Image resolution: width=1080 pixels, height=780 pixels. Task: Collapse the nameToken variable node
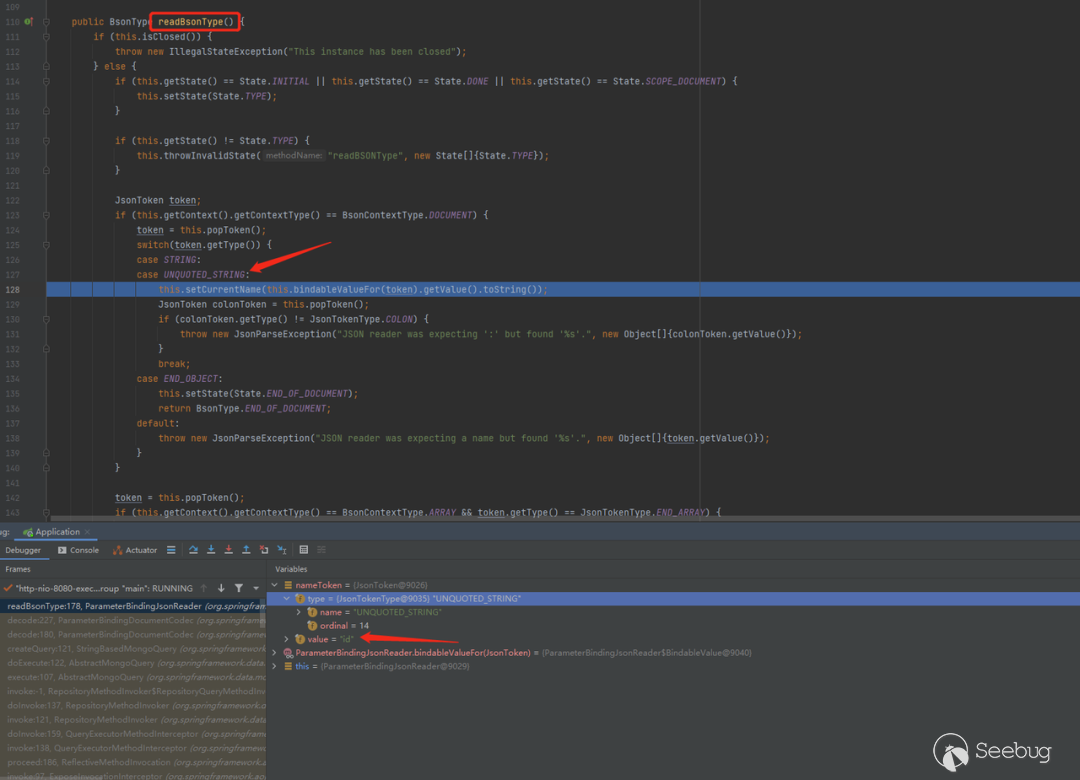click(275, 585)
